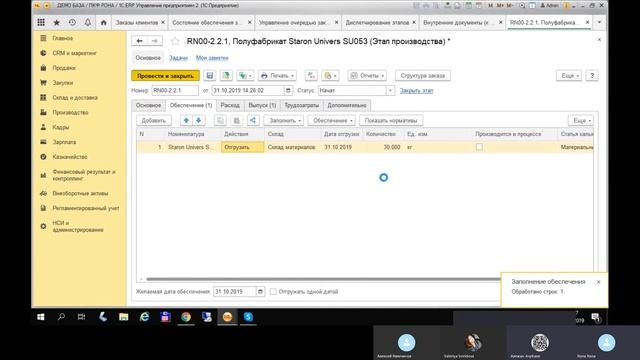Open the create-based-on green icon dropdown
Screen dimensions: 640x360
[x=245, y=76]
